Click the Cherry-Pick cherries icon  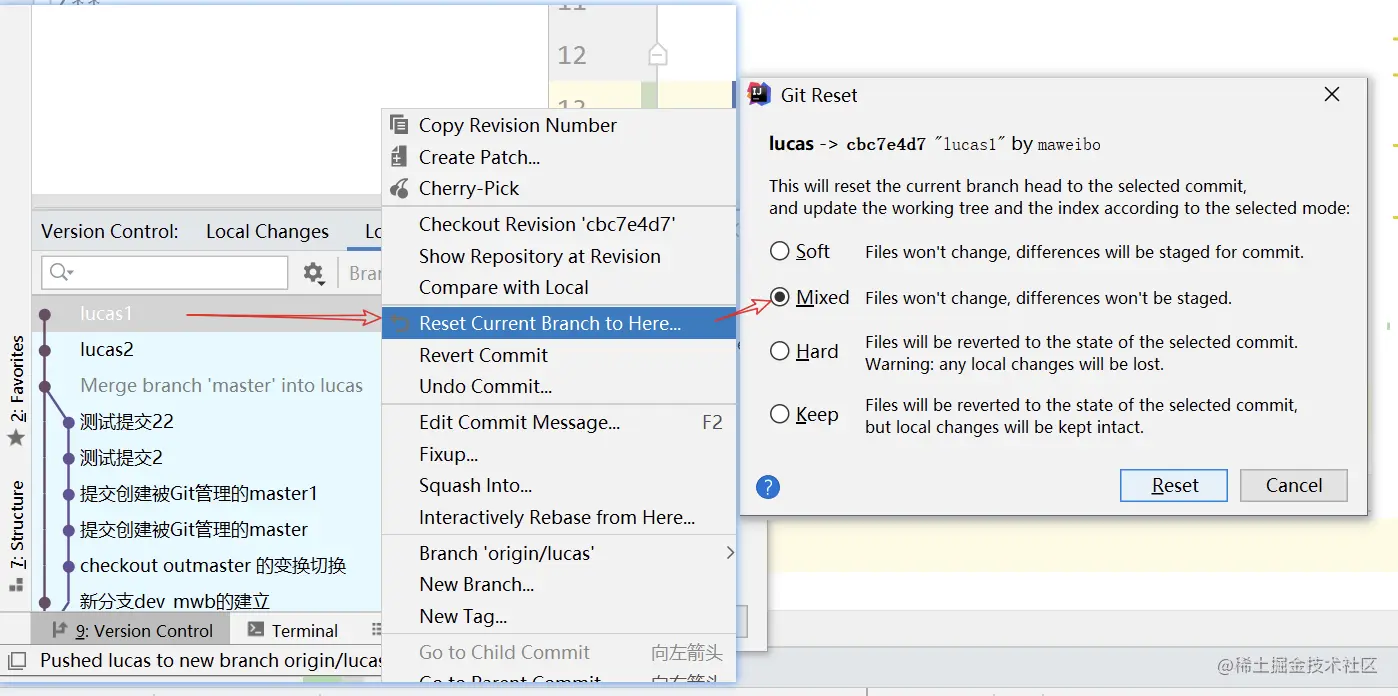pos(399,188)
